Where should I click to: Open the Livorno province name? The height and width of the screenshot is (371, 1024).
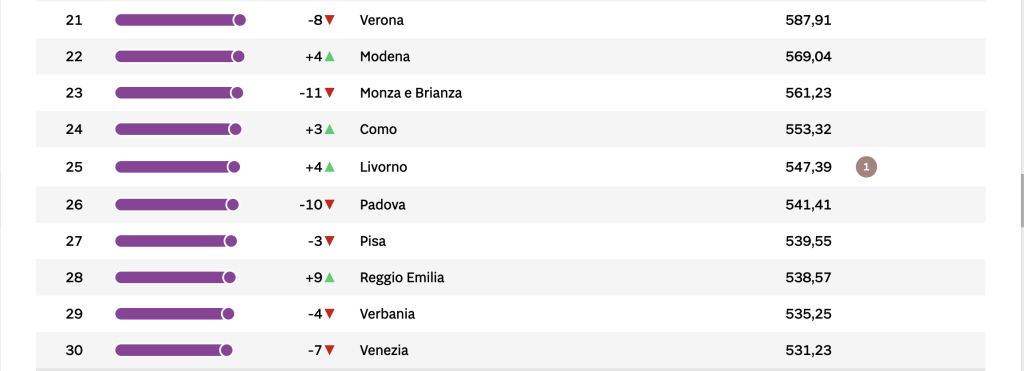click(383, 167)
